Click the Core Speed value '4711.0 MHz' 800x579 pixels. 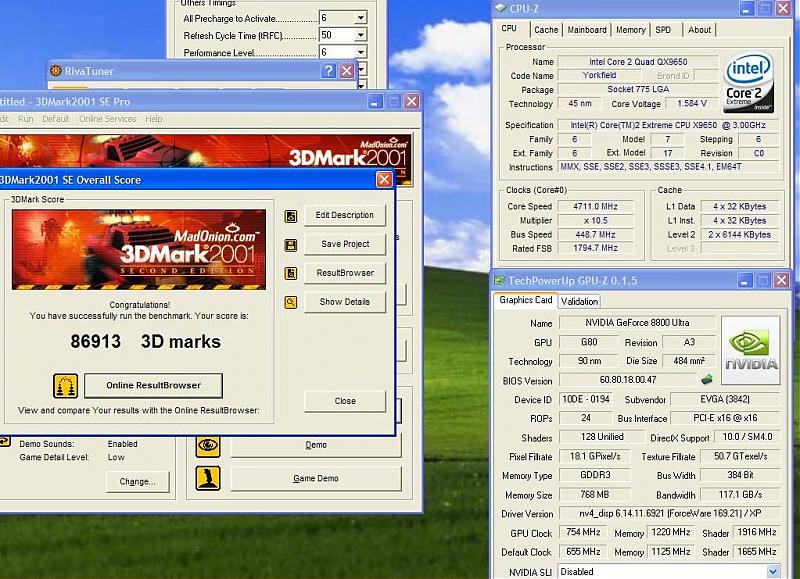pyautogui.click(x=595, y=207)
